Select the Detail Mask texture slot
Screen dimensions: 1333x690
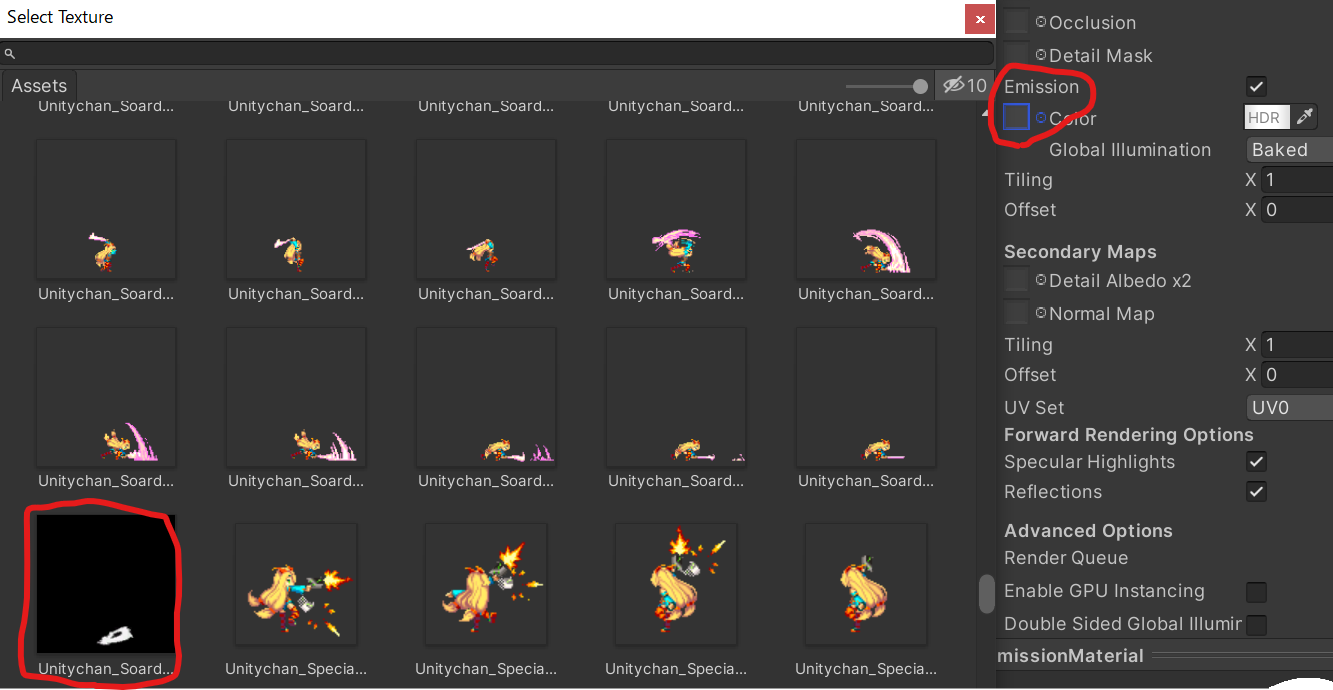pyautogui.click(x=1016, y=55)
